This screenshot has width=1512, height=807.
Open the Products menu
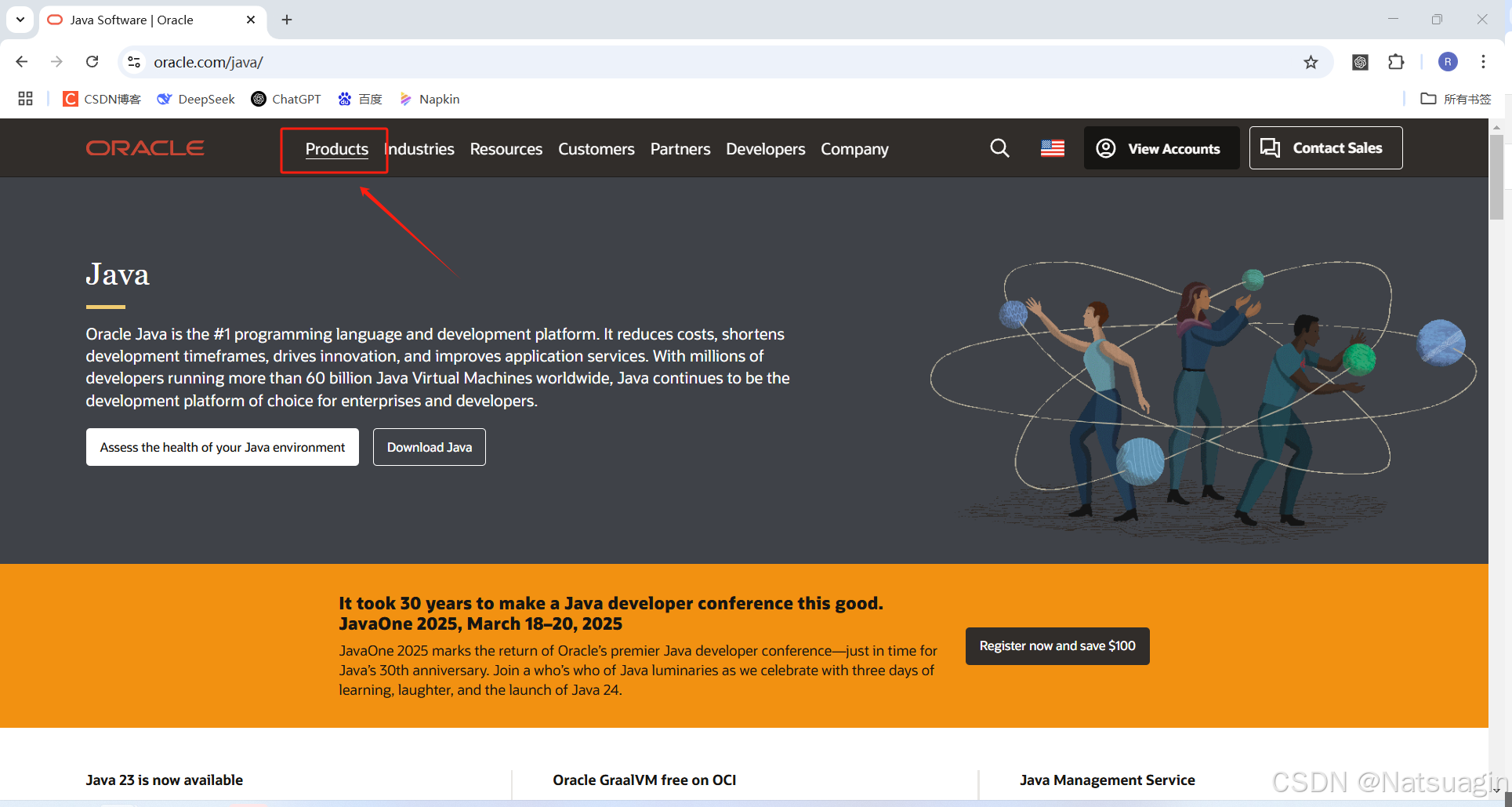point(337,149)
